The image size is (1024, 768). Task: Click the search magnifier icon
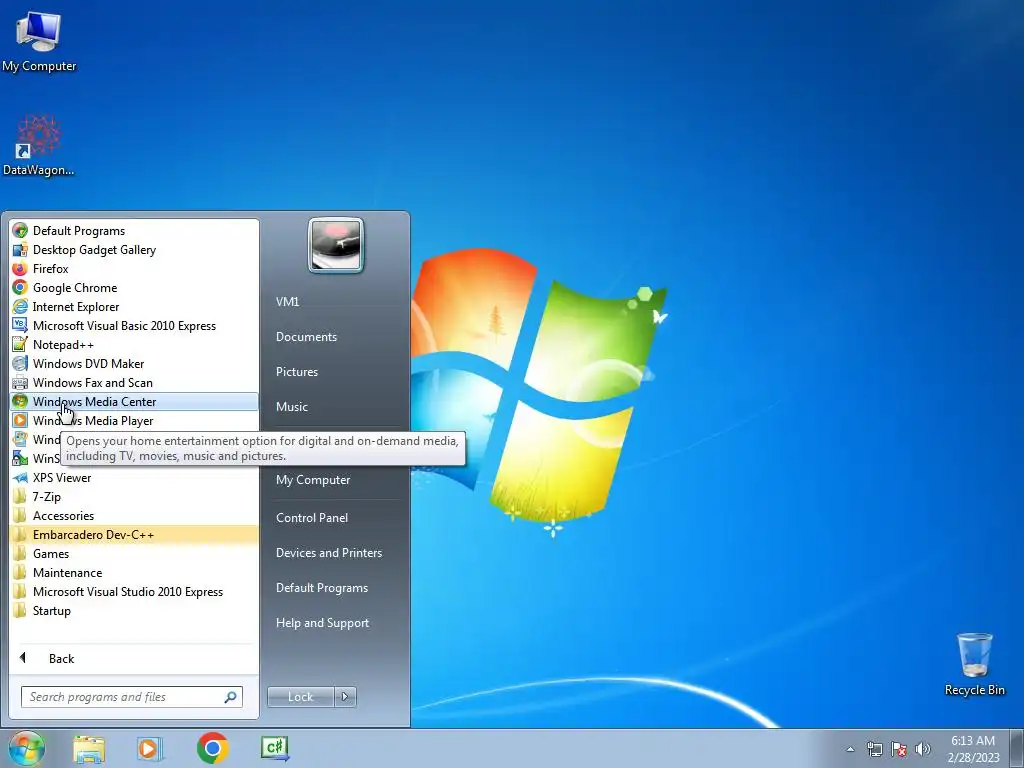(231, 697)
